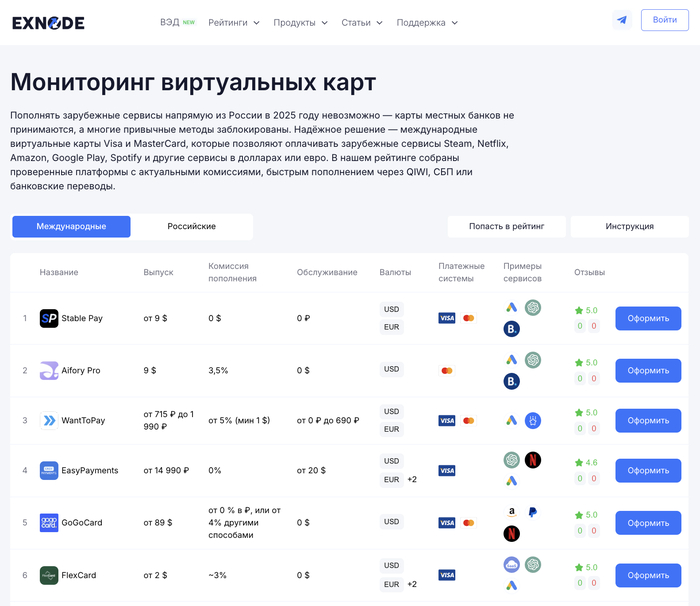
Task: Click Оформить for Stable Pay
Action: pos(648,318)
